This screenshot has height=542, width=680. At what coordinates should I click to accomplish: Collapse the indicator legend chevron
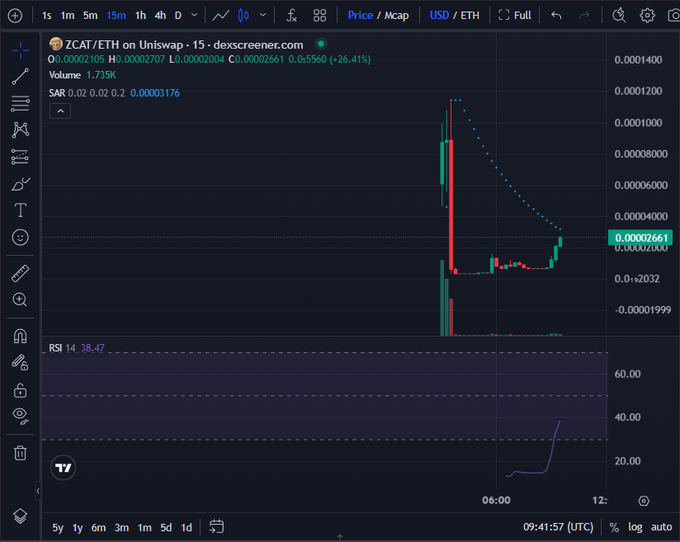click(60, 111)
